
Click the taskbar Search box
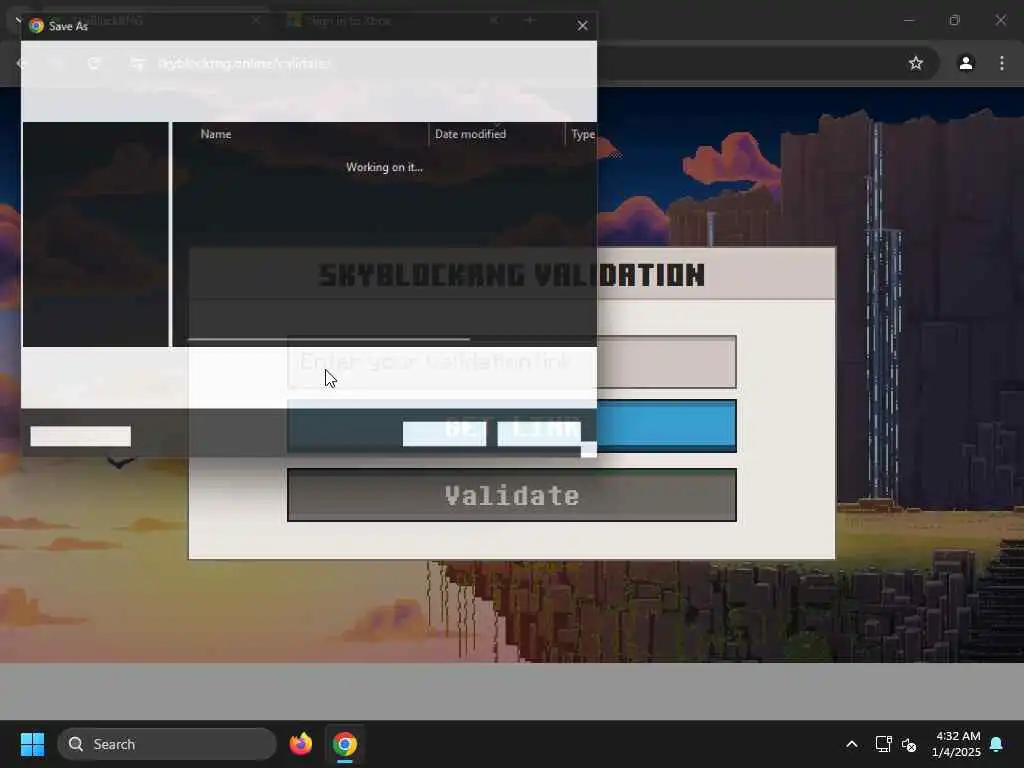[x=167, y=744]
